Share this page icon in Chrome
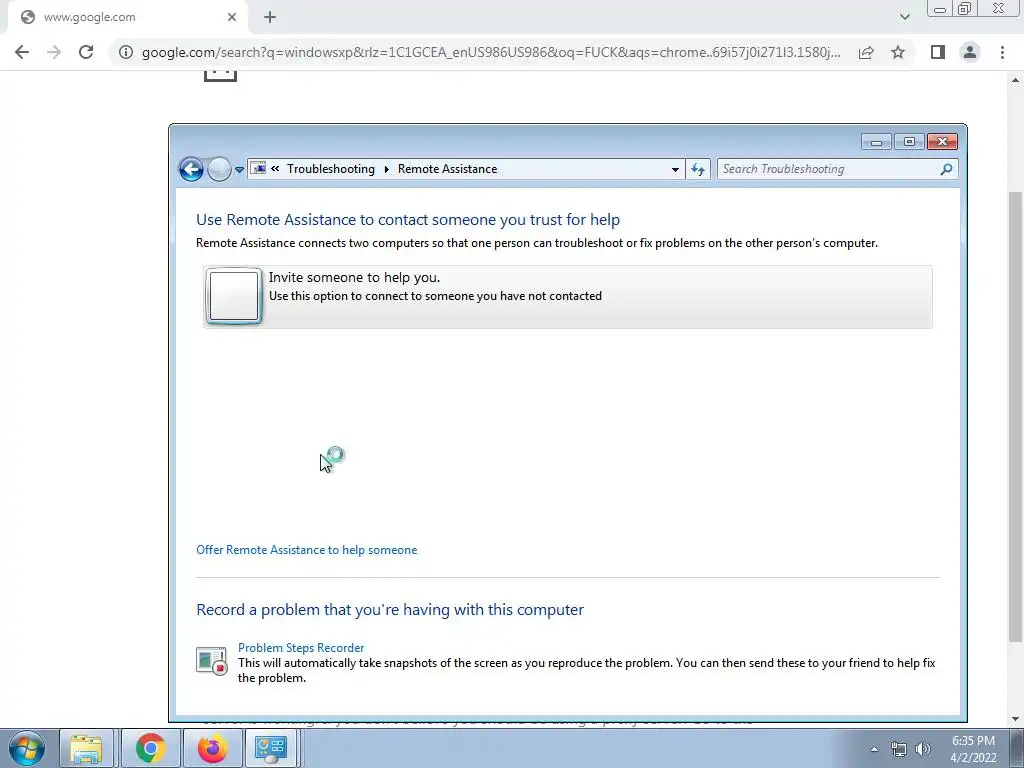Screen dimensions: 1024x768 (866, 52)
